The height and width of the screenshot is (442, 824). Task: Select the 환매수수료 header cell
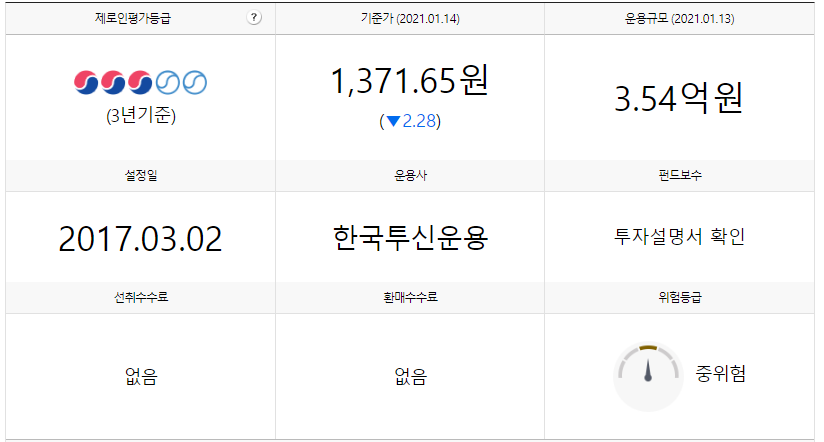click(x=410, y=297)
